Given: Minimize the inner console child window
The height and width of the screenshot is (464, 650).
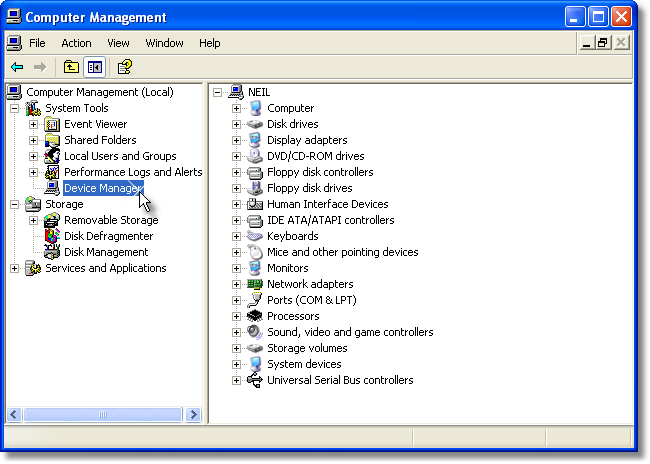Looking at the screenshot, I should (x=586, y=43).
